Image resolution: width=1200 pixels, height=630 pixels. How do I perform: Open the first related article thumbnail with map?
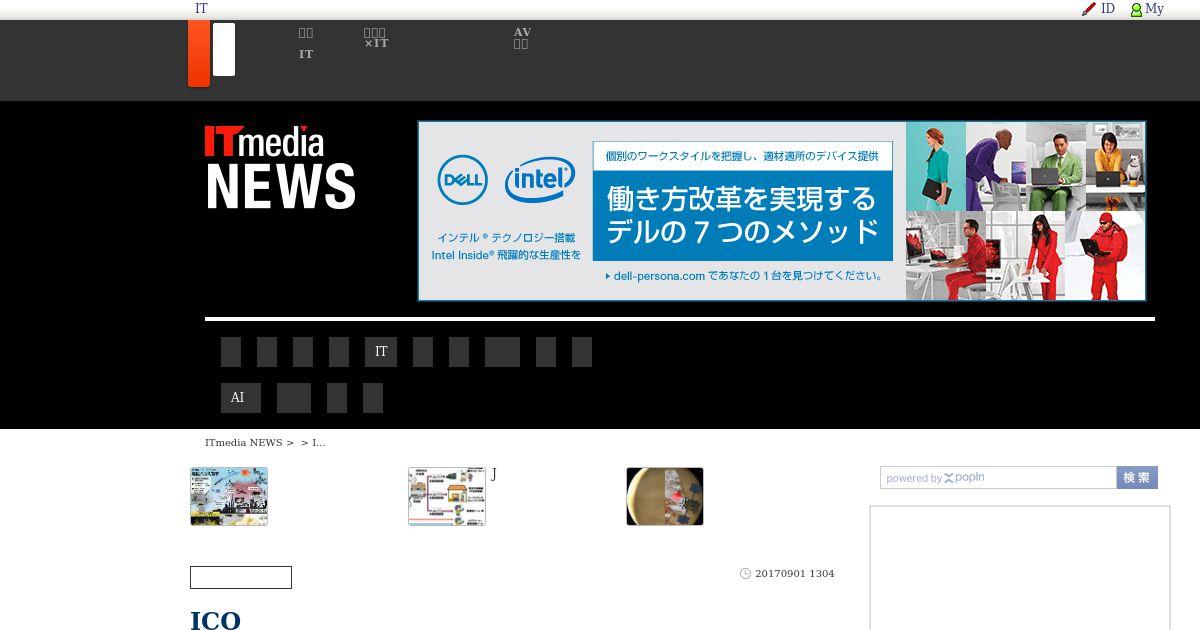click(x=229, y=496)
